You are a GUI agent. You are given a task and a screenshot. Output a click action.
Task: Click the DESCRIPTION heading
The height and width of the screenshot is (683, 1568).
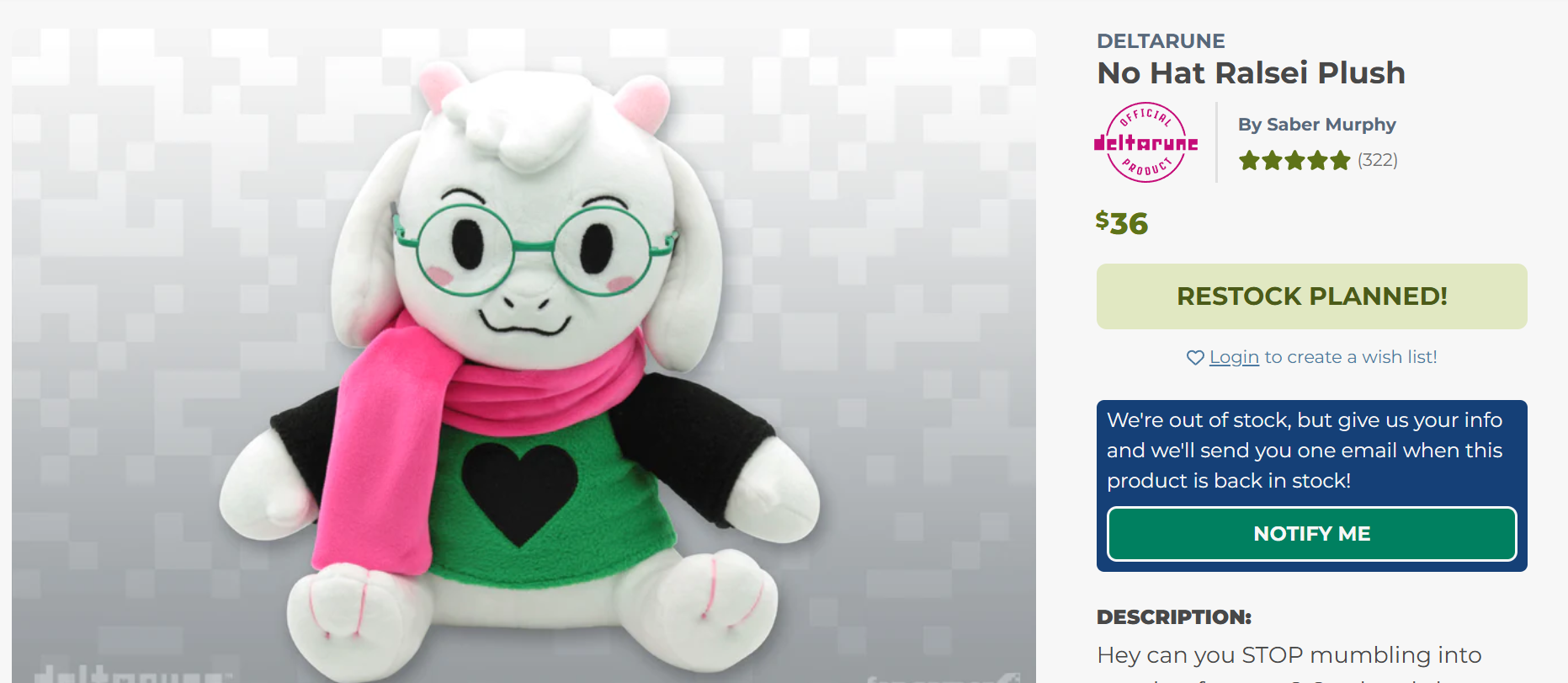[x=1173, y=617]
